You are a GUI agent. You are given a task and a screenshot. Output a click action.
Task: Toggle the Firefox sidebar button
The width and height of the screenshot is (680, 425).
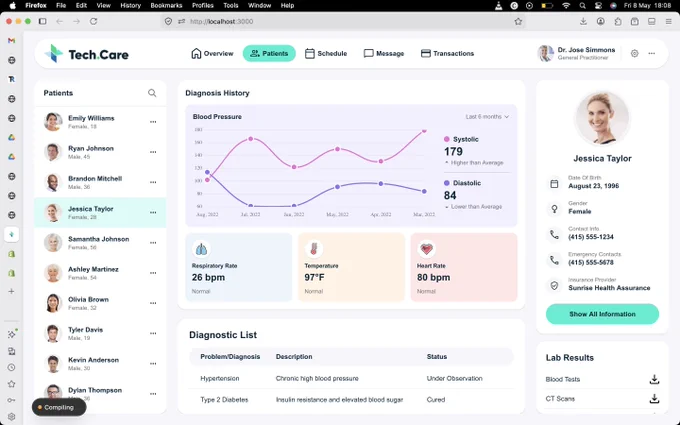tap(42, 21)
